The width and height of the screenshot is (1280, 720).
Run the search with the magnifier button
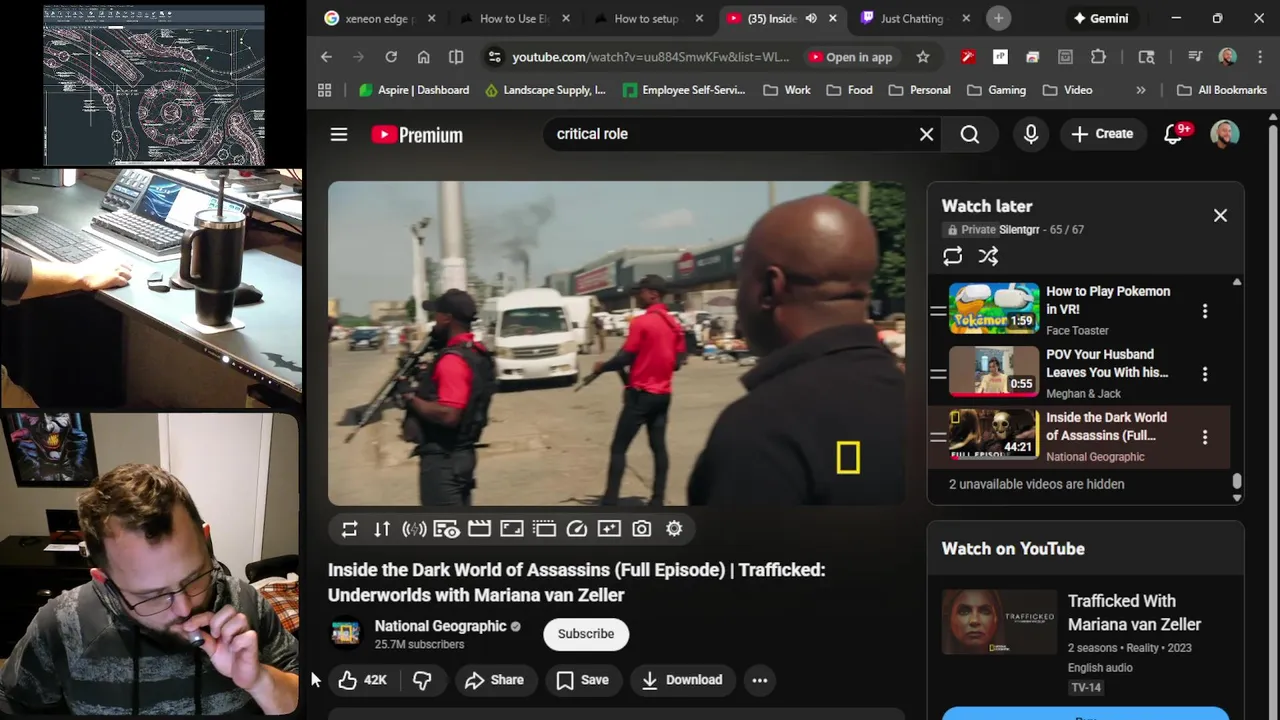click(x=969, y=134)
